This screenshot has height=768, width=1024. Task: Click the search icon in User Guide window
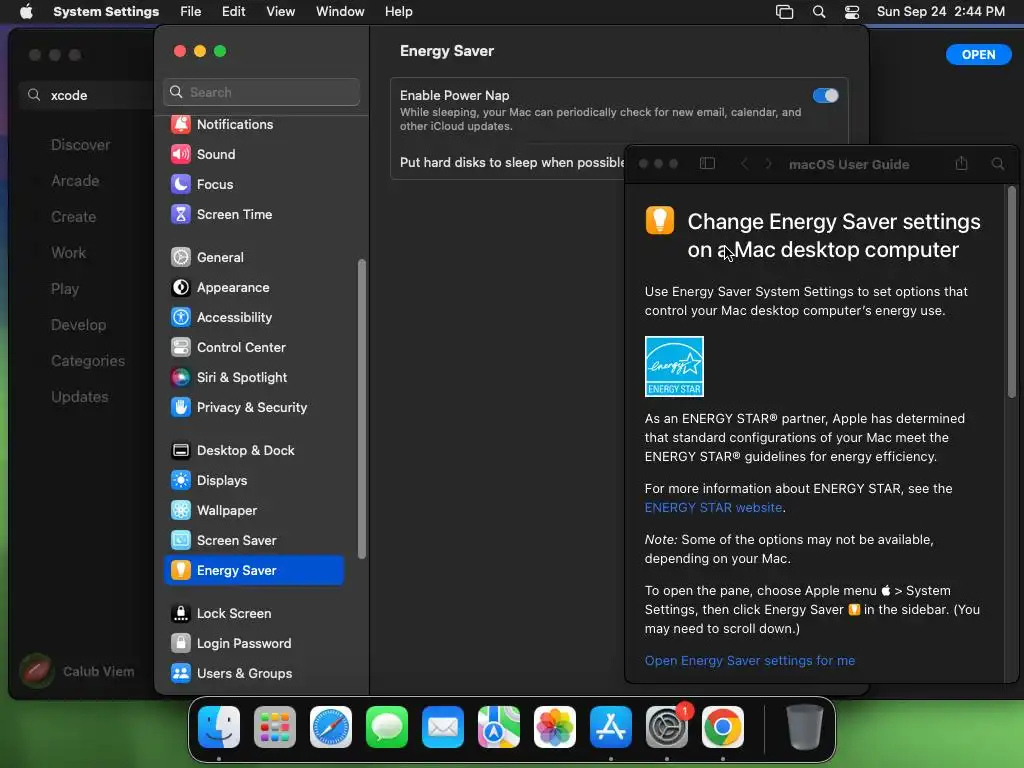tap(998, 164)
